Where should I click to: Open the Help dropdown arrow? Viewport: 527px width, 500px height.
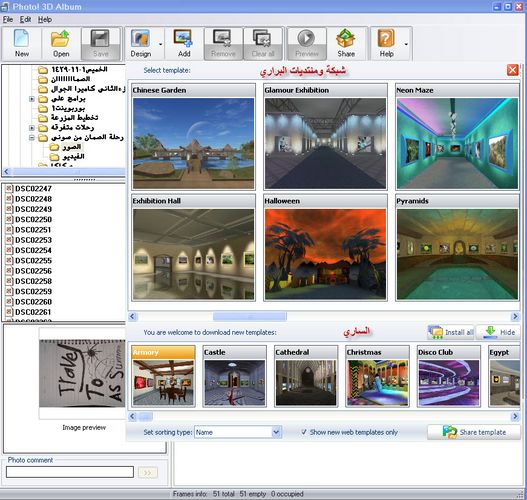(406, 44)
